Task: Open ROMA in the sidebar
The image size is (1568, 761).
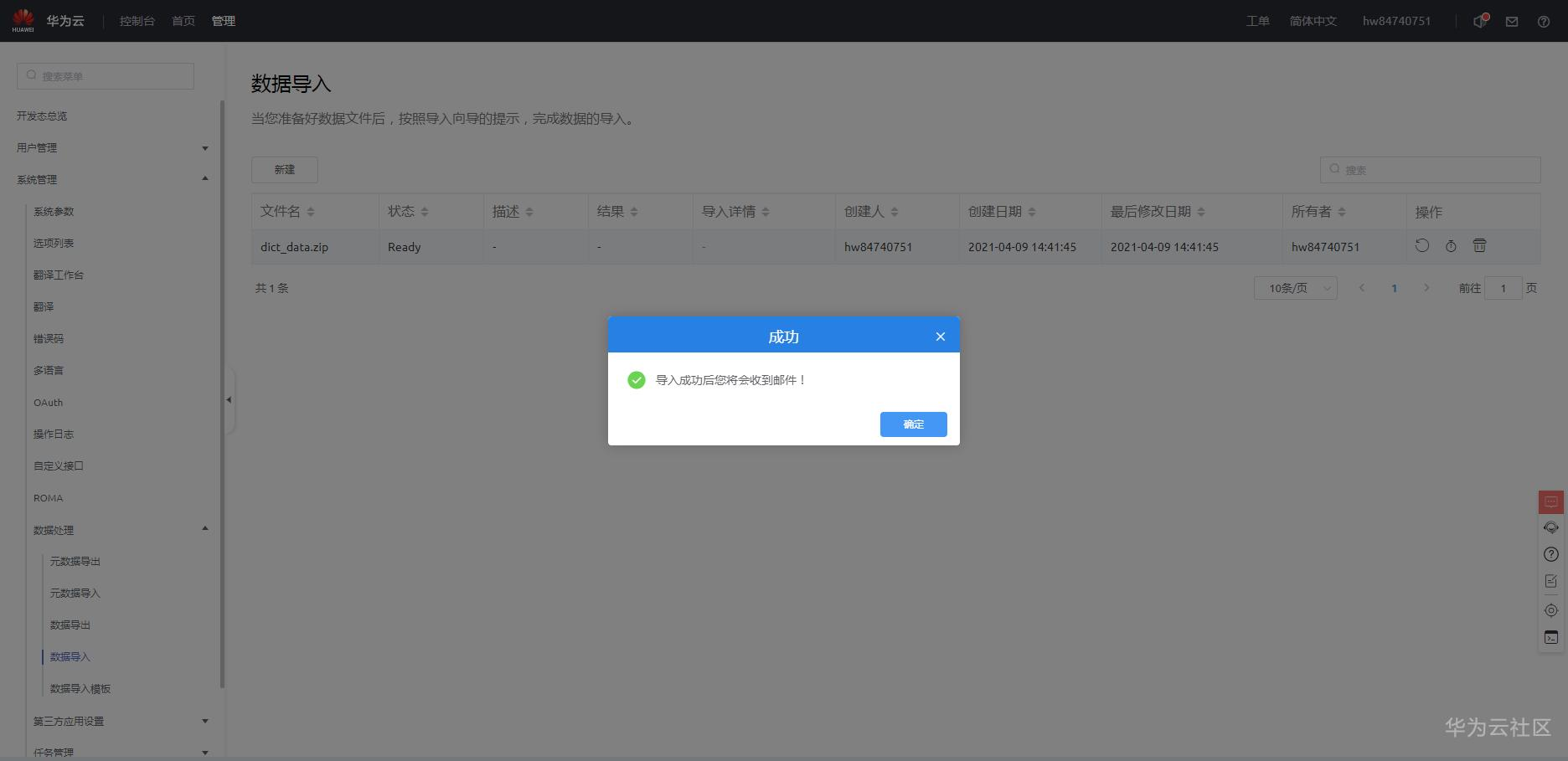Action: [49, 498]
